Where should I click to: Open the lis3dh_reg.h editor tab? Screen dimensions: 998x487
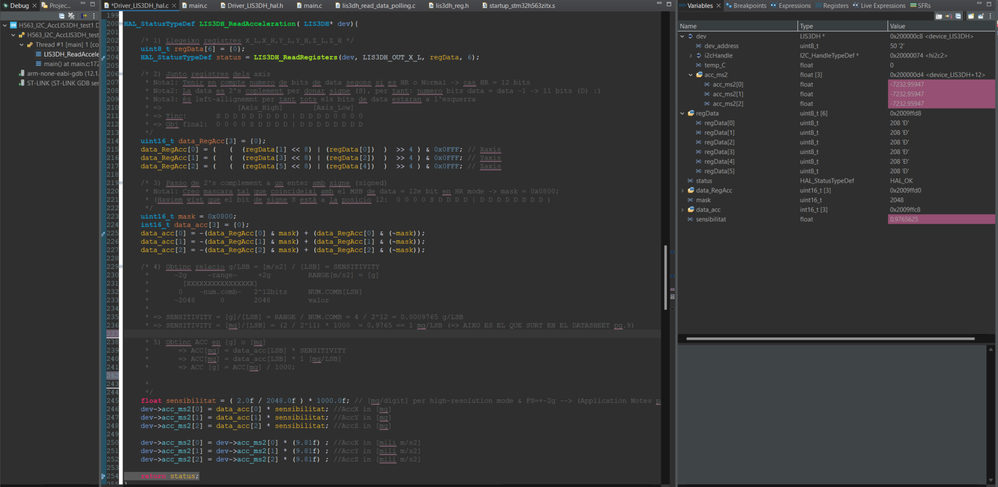tap(453, 6)
